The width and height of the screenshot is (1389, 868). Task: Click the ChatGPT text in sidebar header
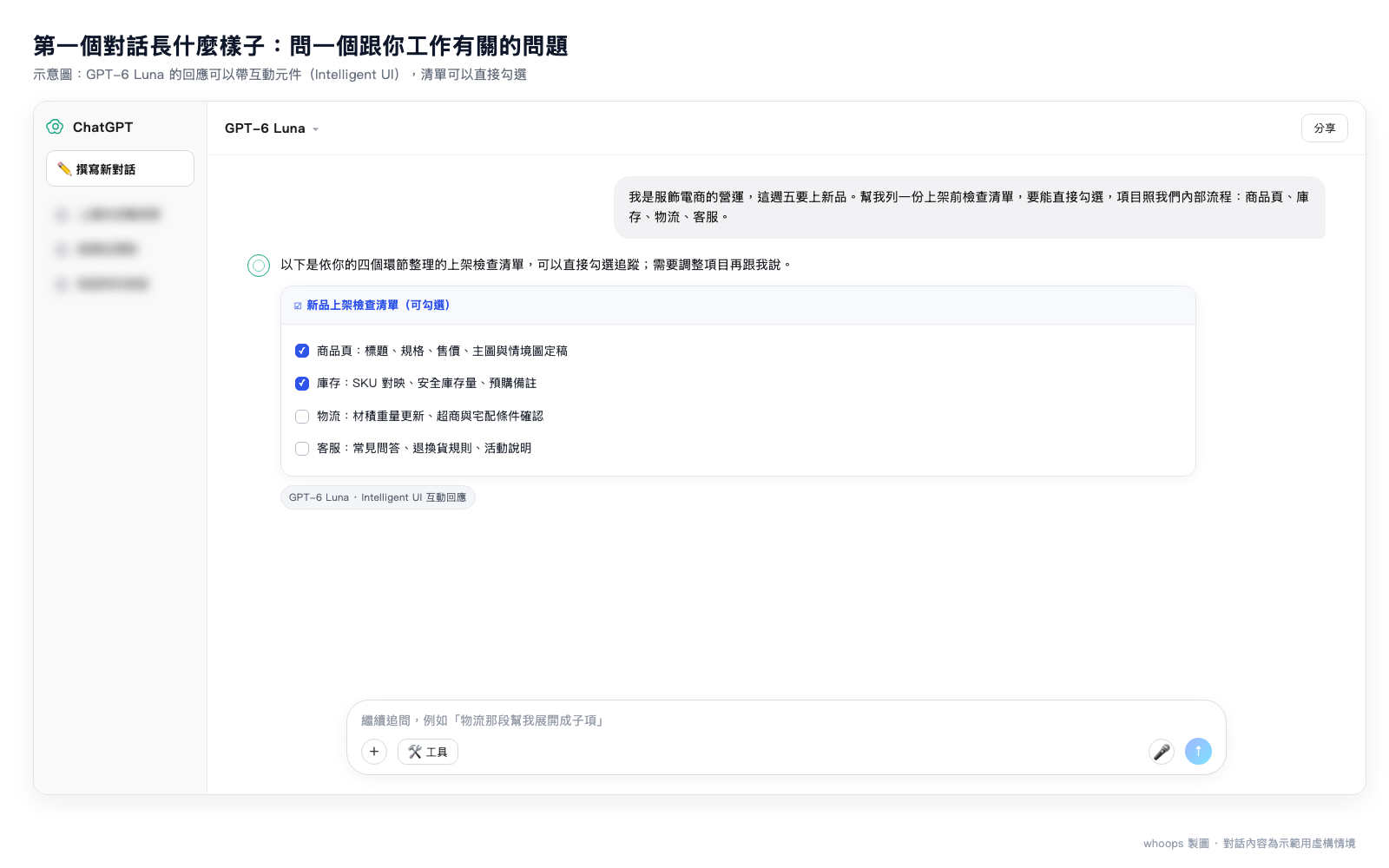pyautogui.click(x=102, y=127)
